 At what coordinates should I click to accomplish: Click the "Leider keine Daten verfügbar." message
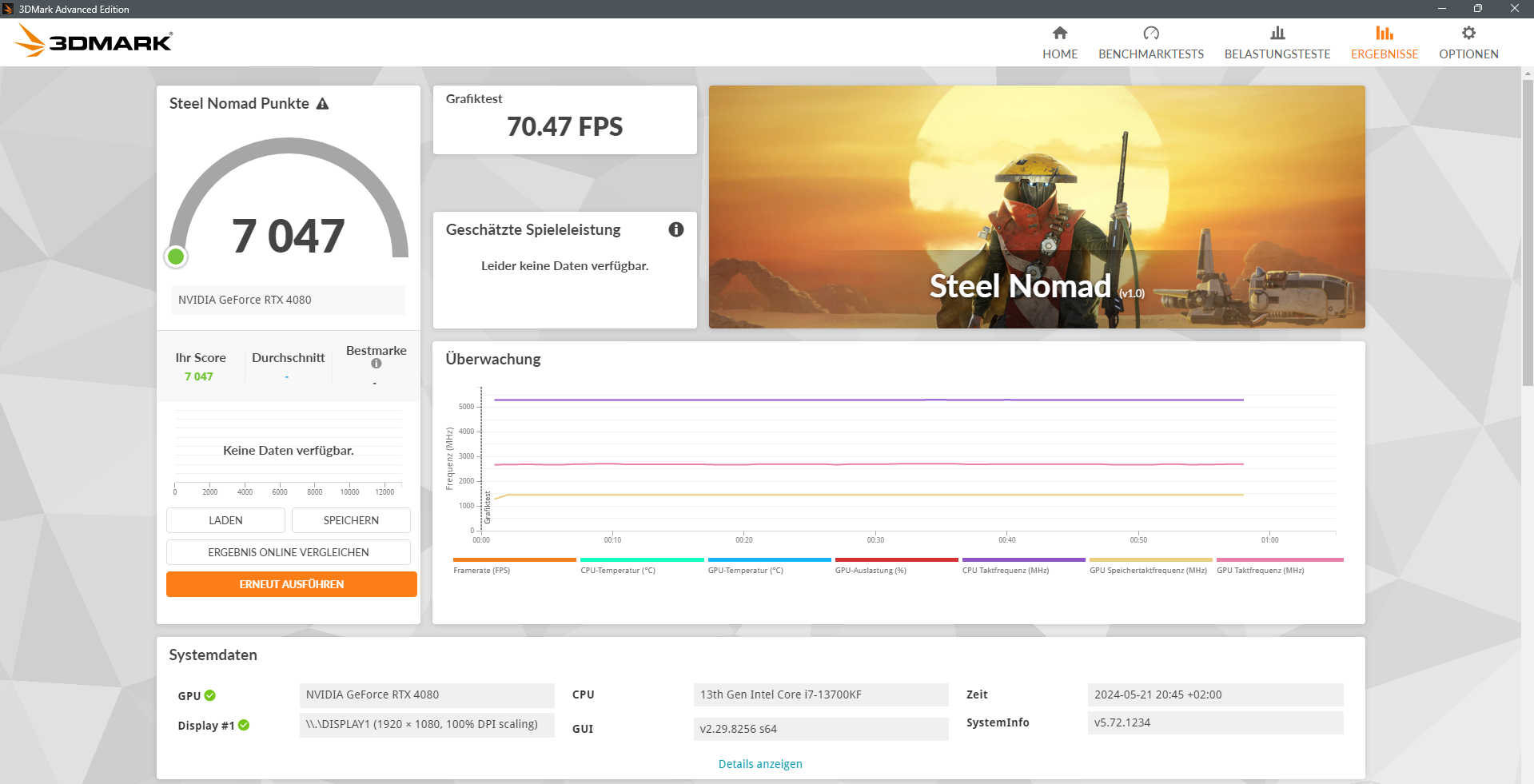coord(564,266)
